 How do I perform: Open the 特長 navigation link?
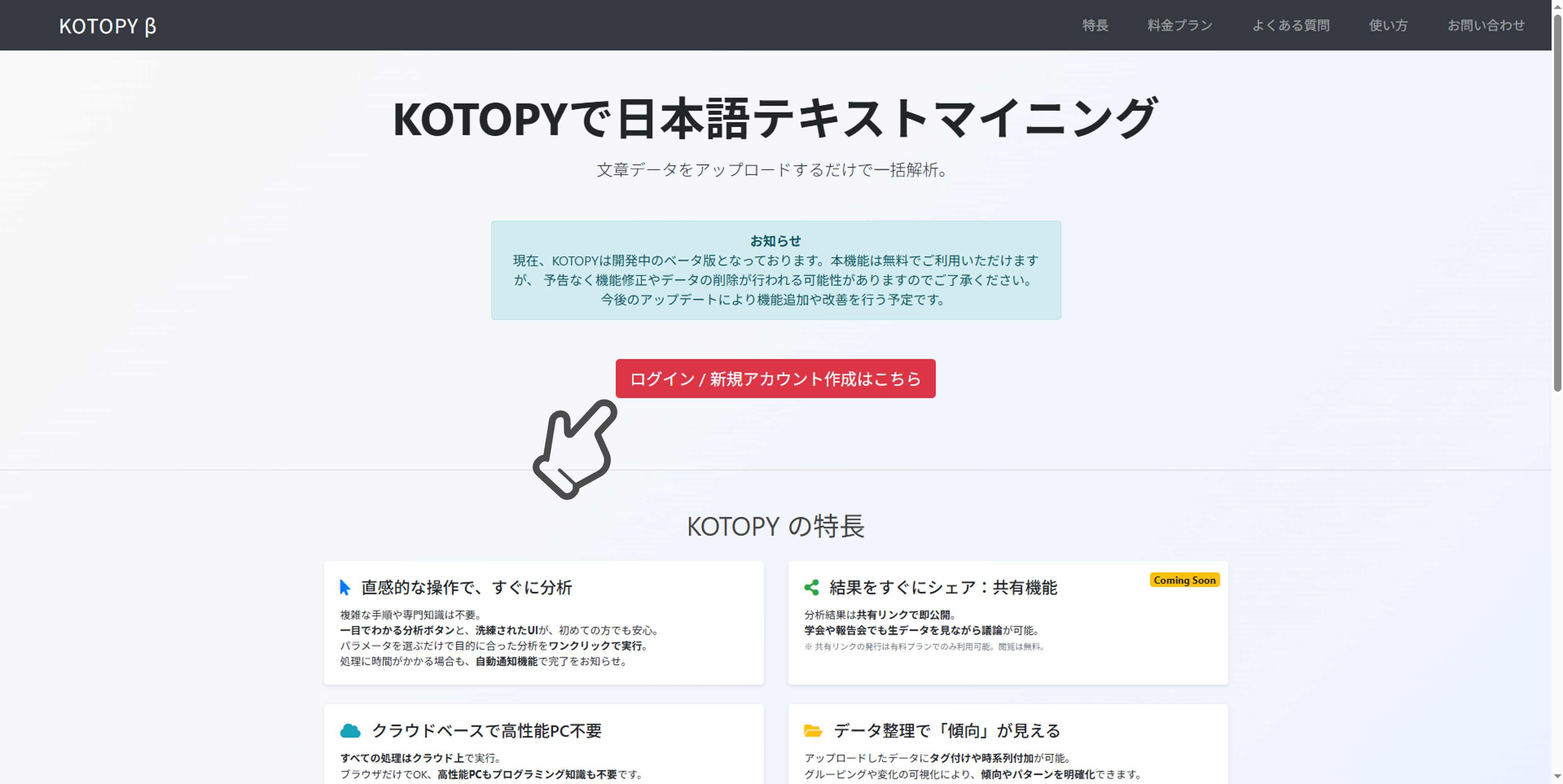point(1096,25)
